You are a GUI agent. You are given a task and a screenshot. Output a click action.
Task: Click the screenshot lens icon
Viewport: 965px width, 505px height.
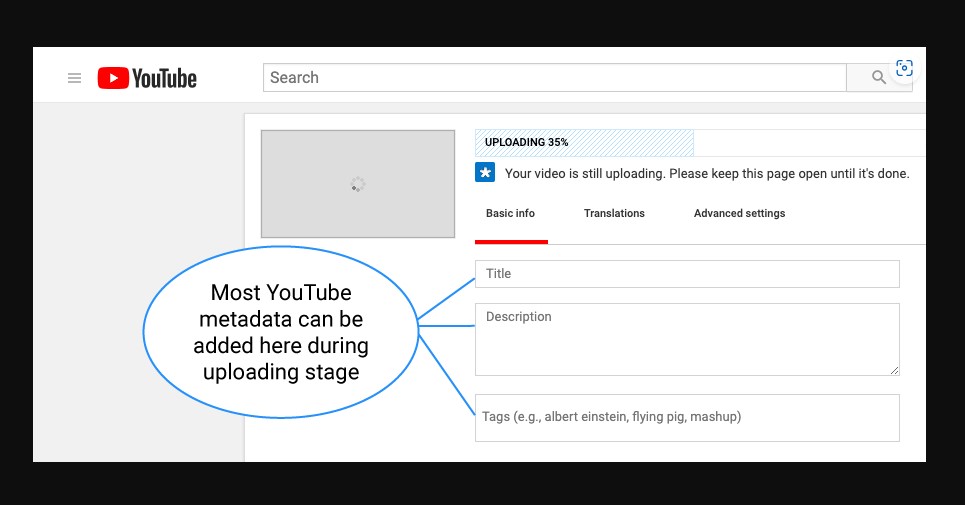[904, 68]
